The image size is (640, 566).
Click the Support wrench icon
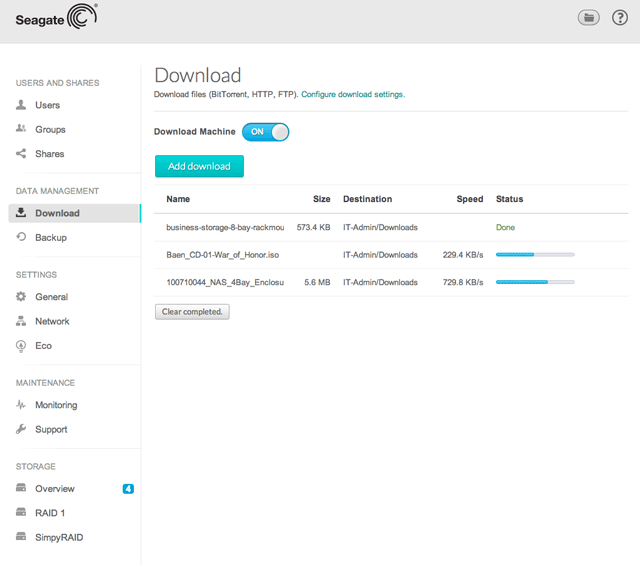[22, 429]
